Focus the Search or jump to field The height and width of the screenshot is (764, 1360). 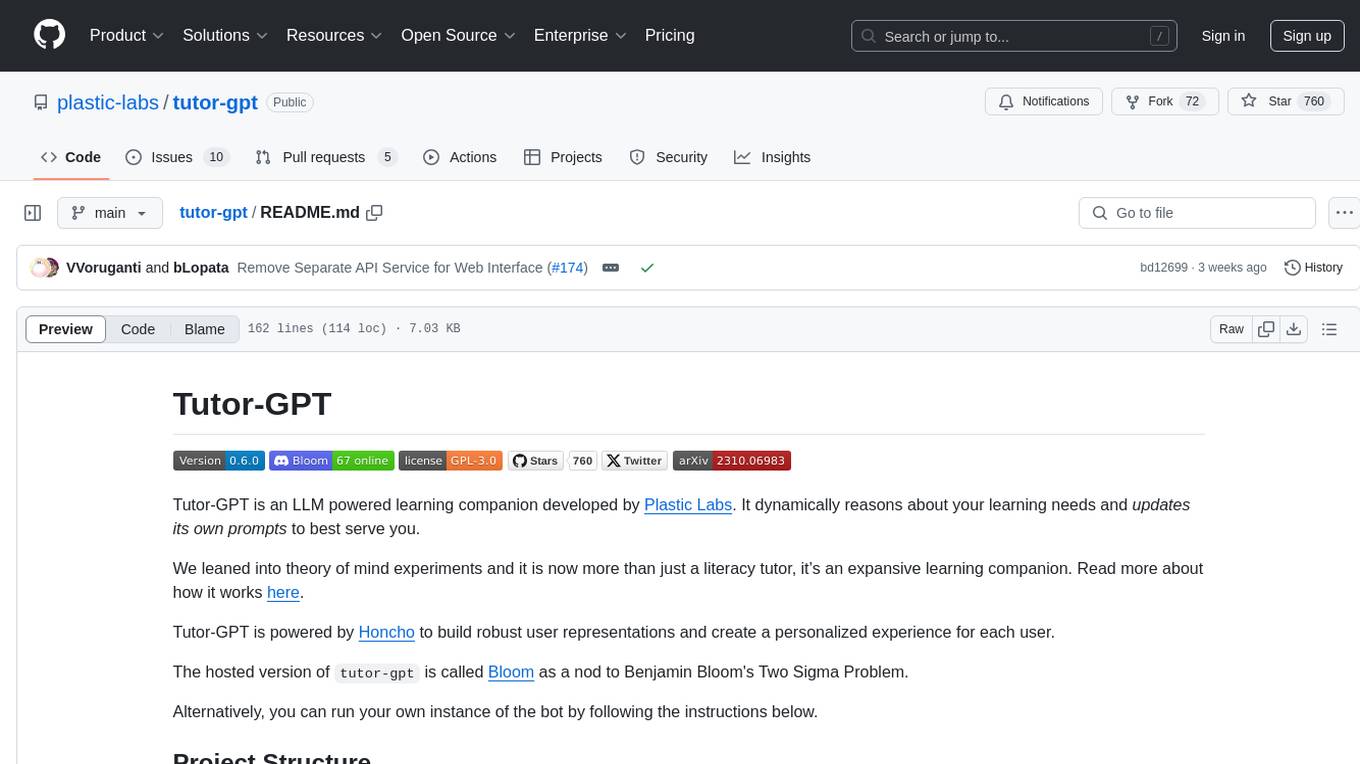[x=1012, y=36]
